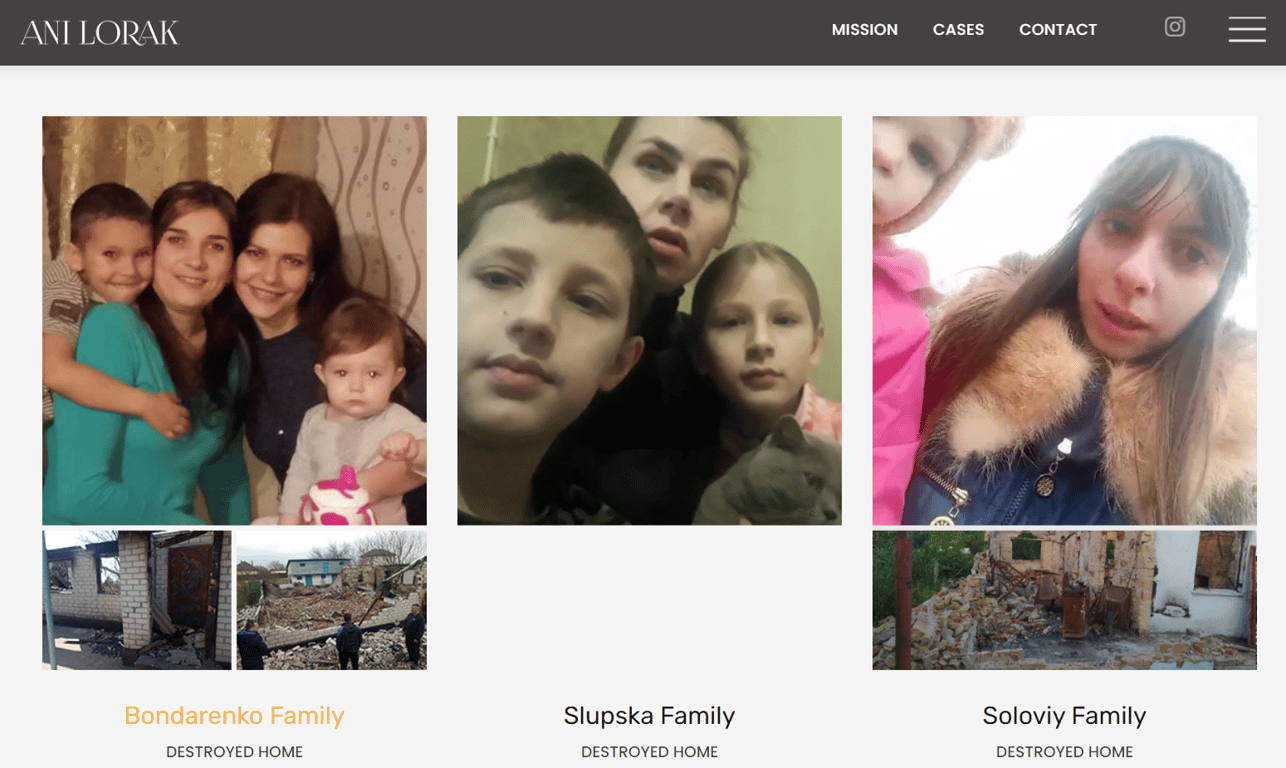Open the Soloviy Family title link
This screenshot has height=768, width=1286.
[1064, 715]
